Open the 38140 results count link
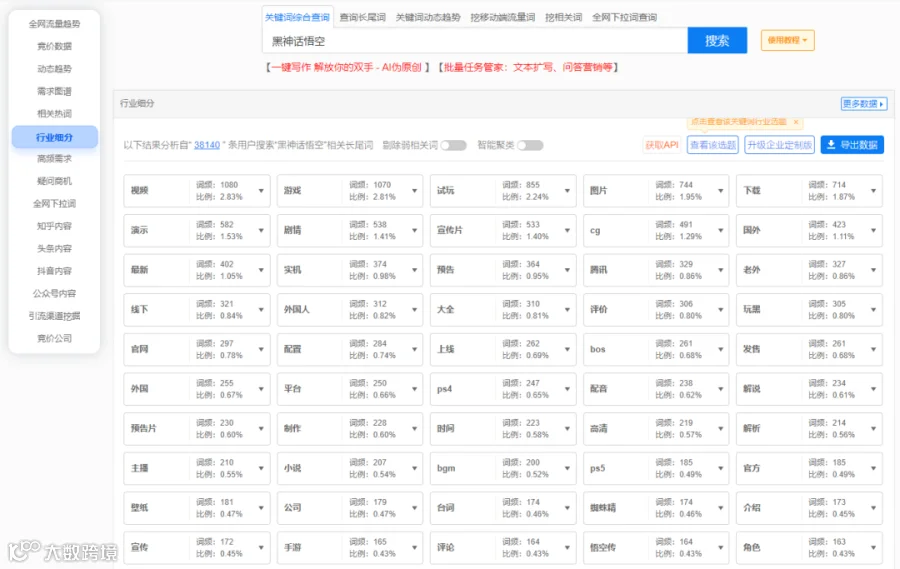Screen dimensions: 900x569 click(x=207, y=145)
